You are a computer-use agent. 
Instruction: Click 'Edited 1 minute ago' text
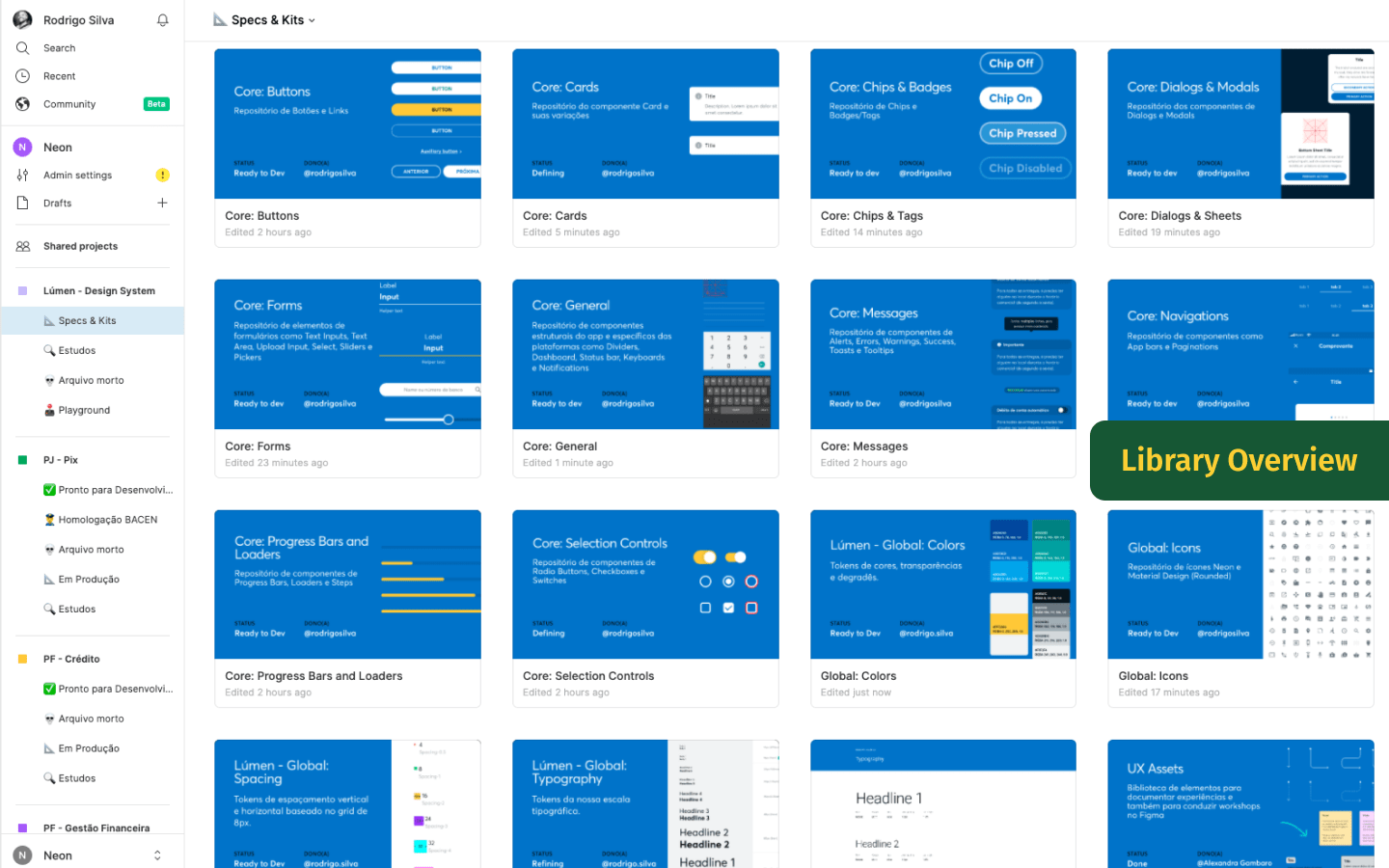point(568,463)
